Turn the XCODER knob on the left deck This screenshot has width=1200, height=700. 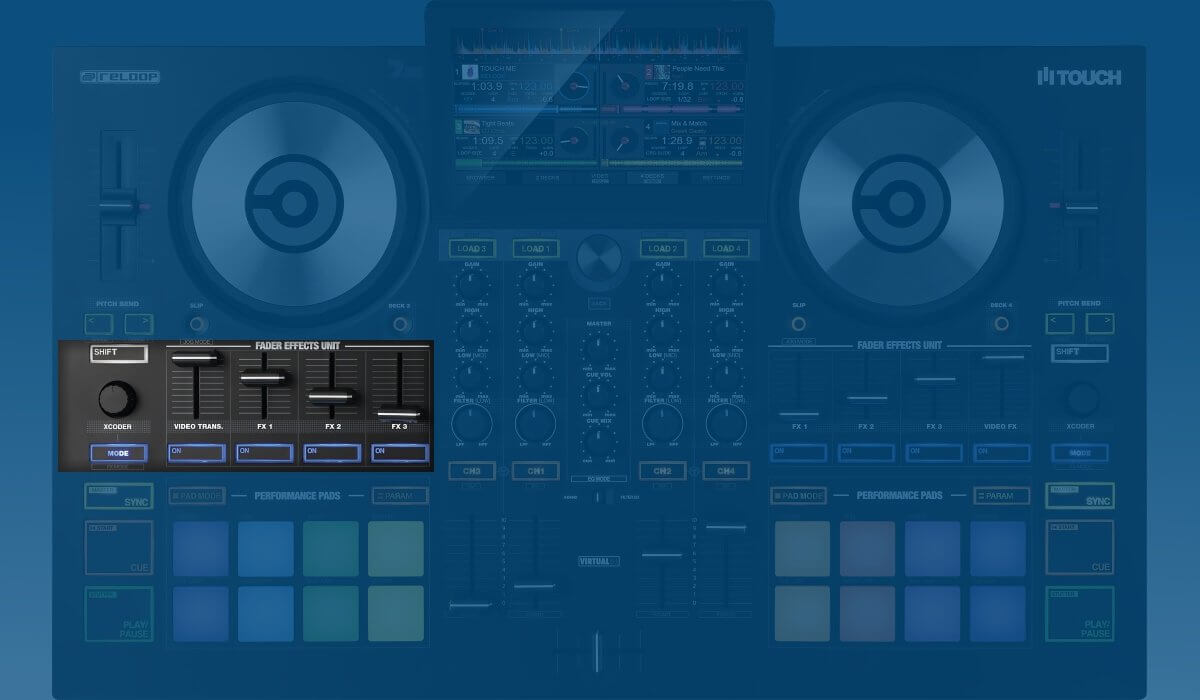point(119,398)
